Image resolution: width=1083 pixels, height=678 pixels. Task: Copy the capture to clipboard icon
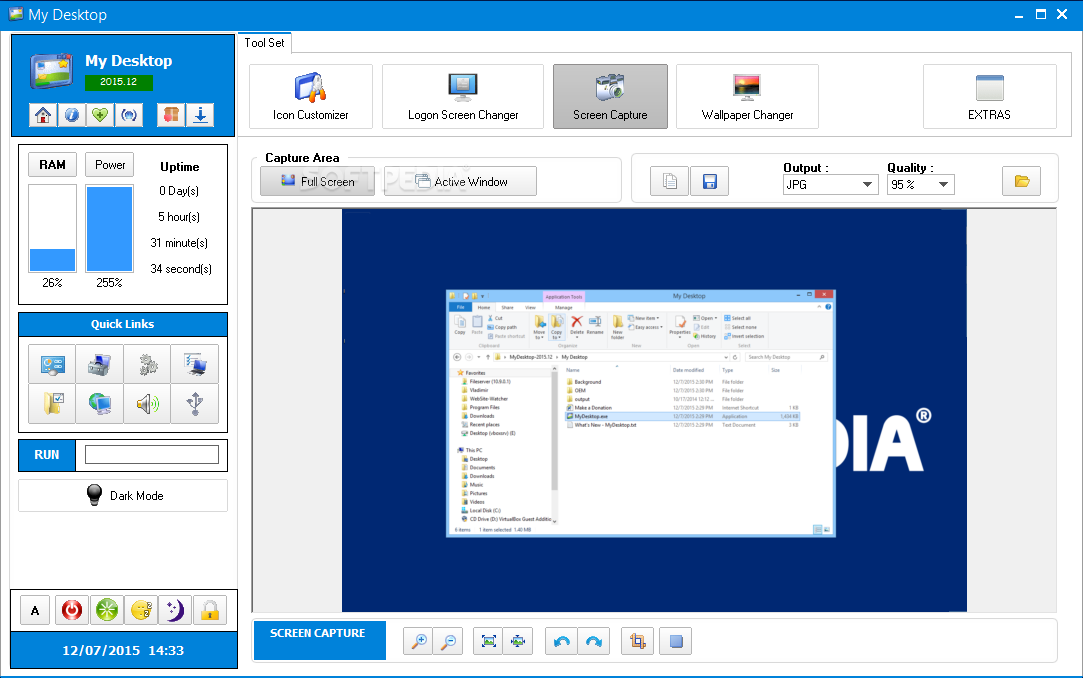(x=669, y=181)
